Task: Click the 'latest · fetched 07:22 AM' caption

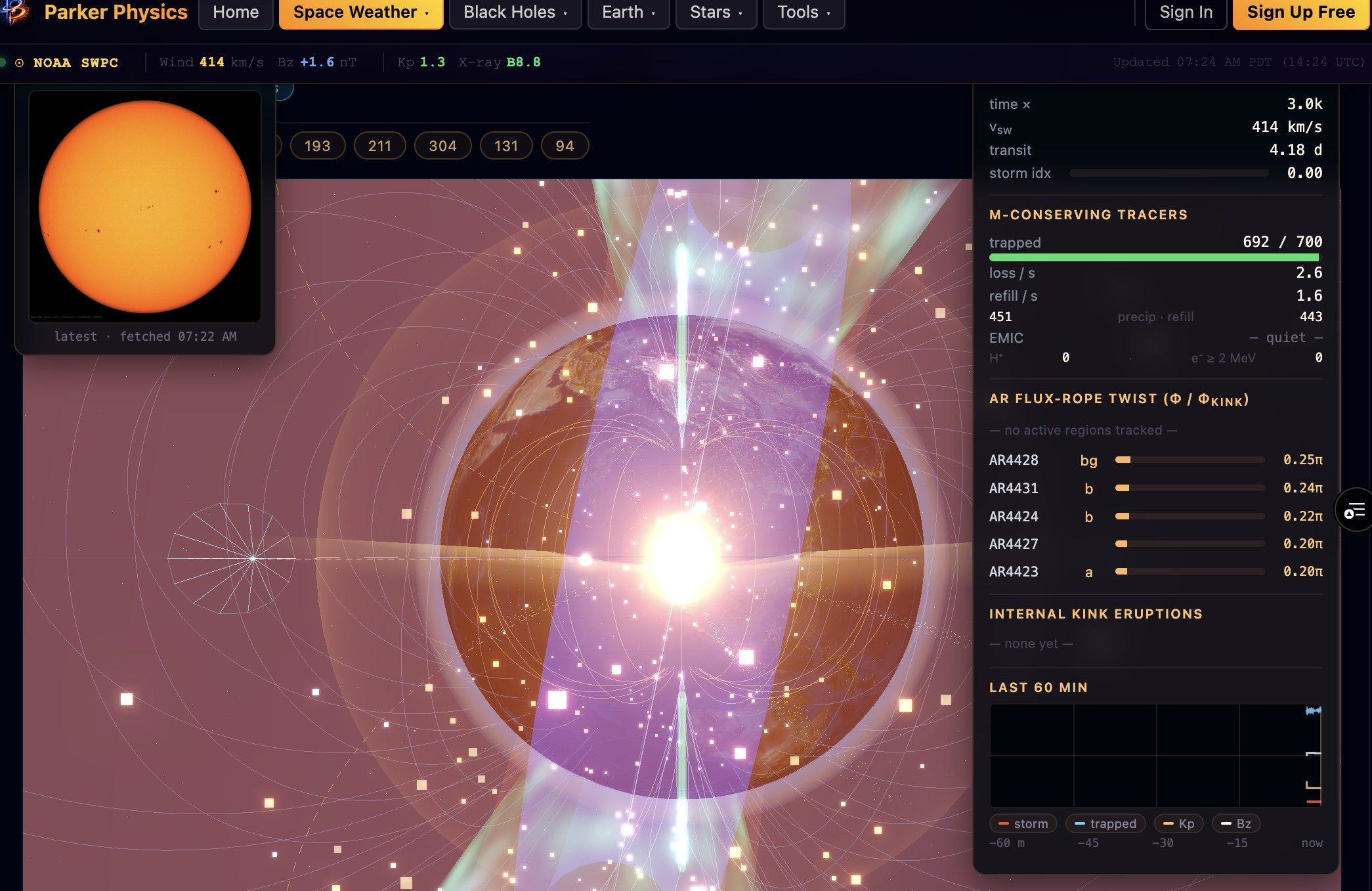Action: coord(145,337)
